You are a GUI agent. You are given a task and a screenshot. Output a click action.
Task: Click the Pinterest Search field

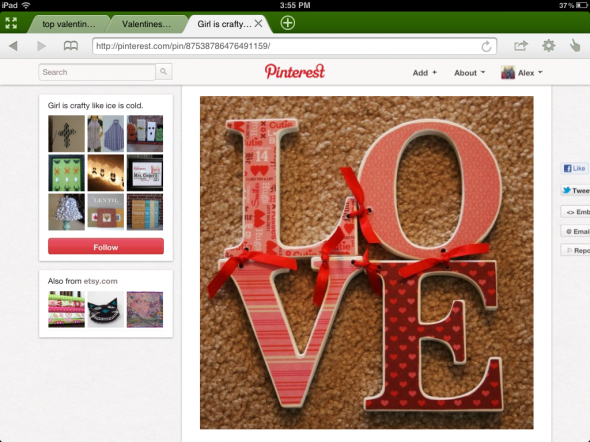(97, 72)
